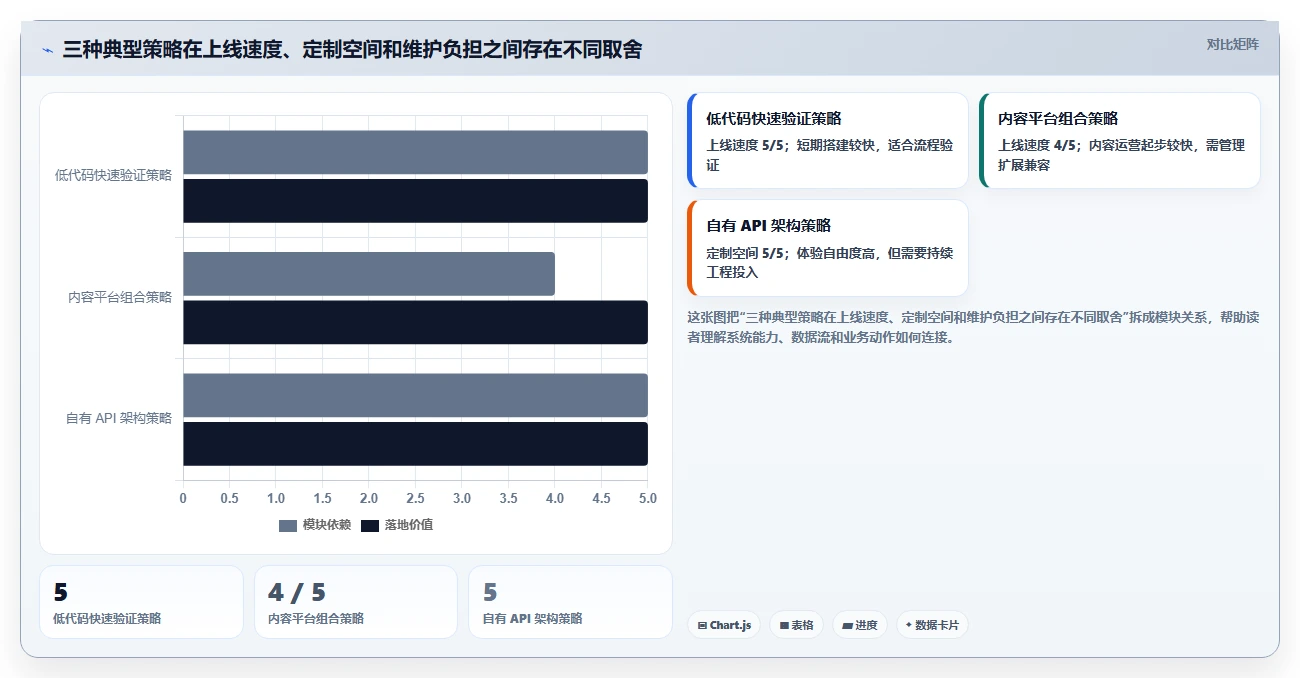Click the 低代码快速验证策略 chart axis label
1300x678 pixels.
pos(113,175)
